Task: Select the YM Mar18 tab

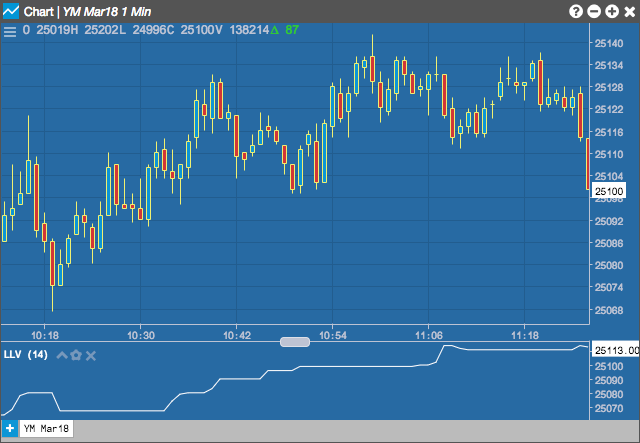Action: tap(47, 428)
